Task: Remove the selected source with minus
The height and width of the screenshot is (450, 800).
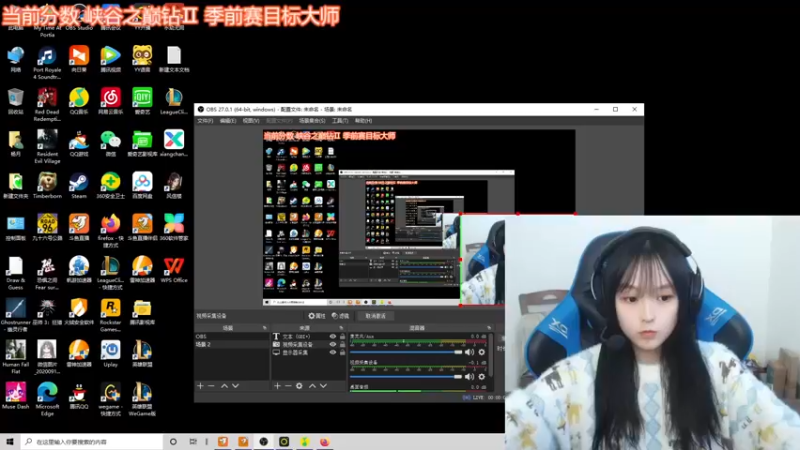Action: (288, 386)
